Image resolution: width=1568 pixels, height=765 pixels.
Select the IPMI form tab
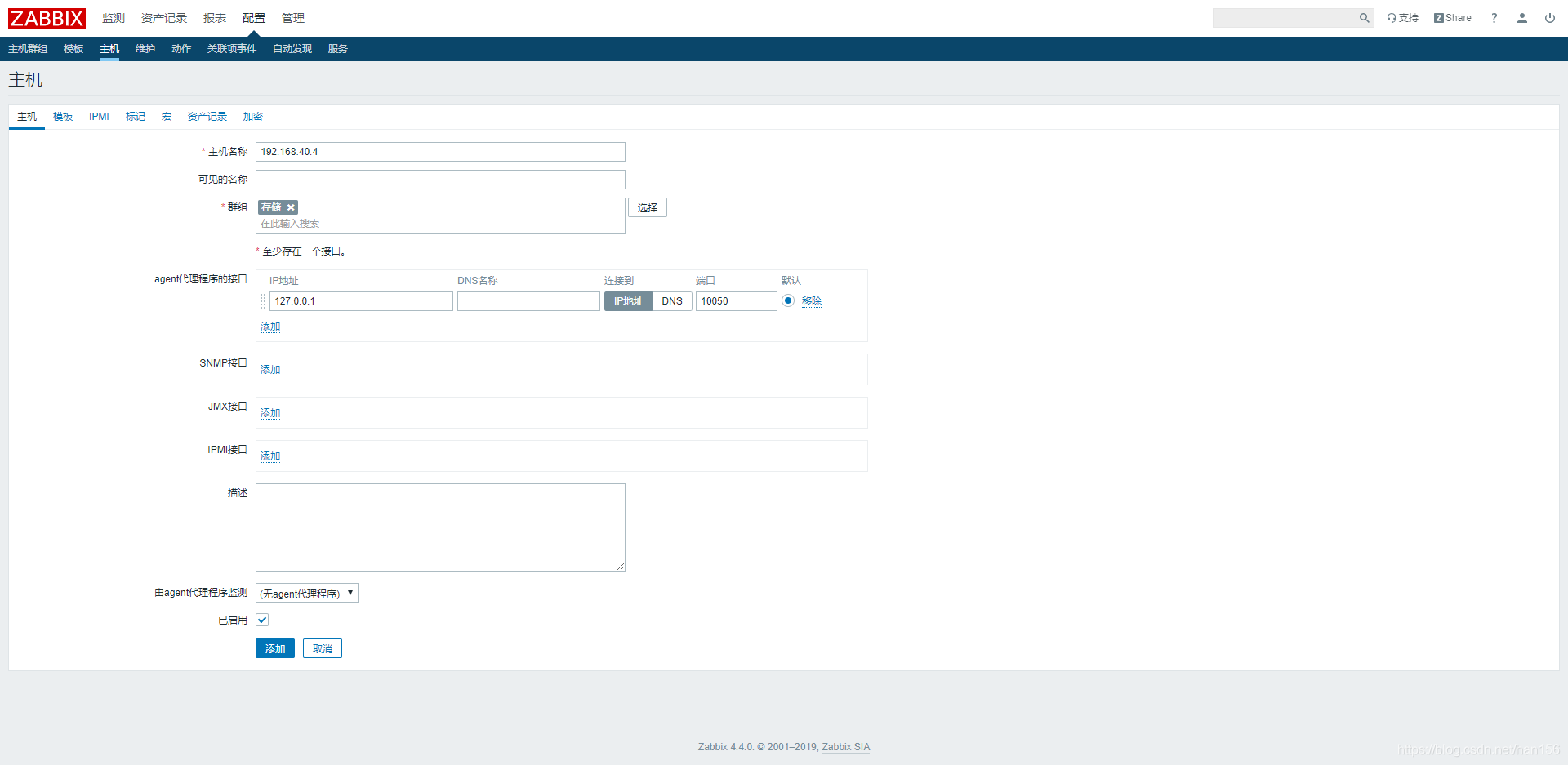[x=99, y=117]
